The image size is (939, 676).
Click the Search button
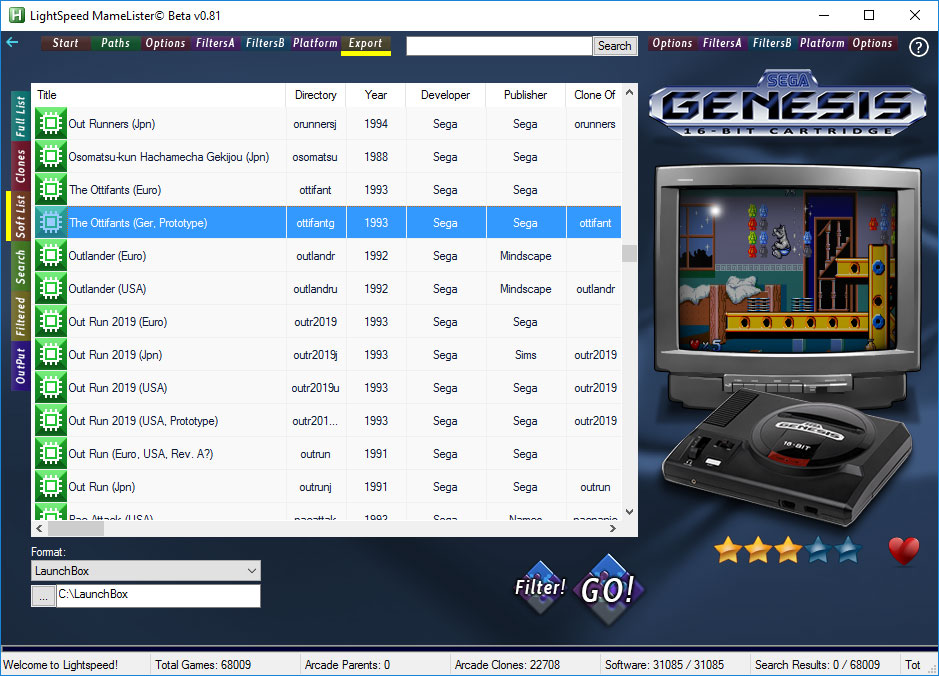click(x=614, y=46)
